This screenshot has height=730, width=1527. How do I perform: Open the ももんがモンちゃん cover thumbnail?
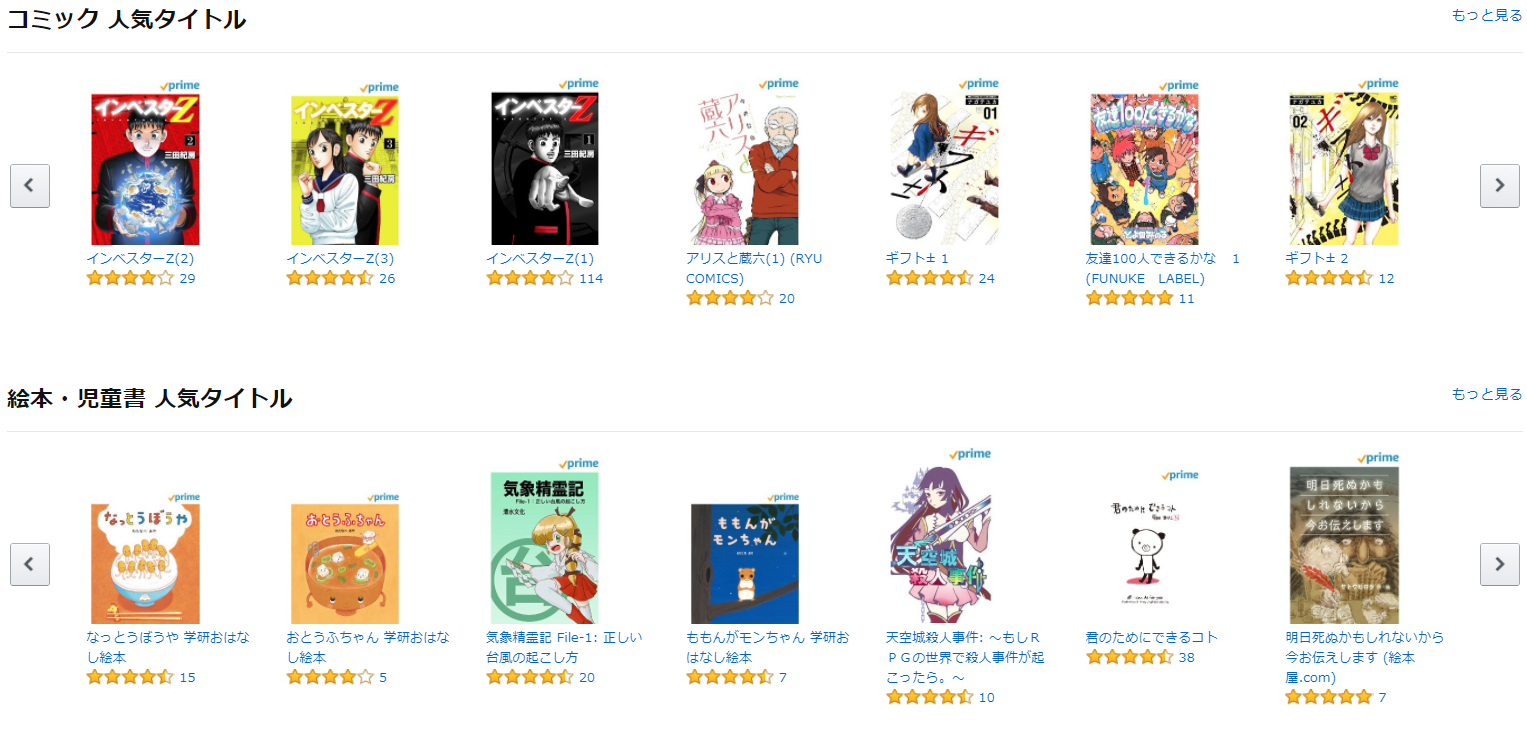click(x=744, y=564)
